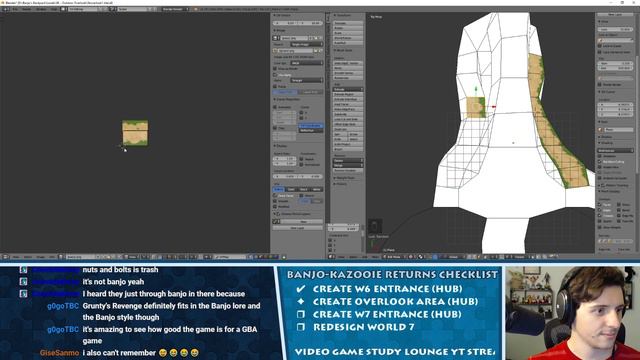Open the Extrude dropdown in Add section

pos(348,89)
